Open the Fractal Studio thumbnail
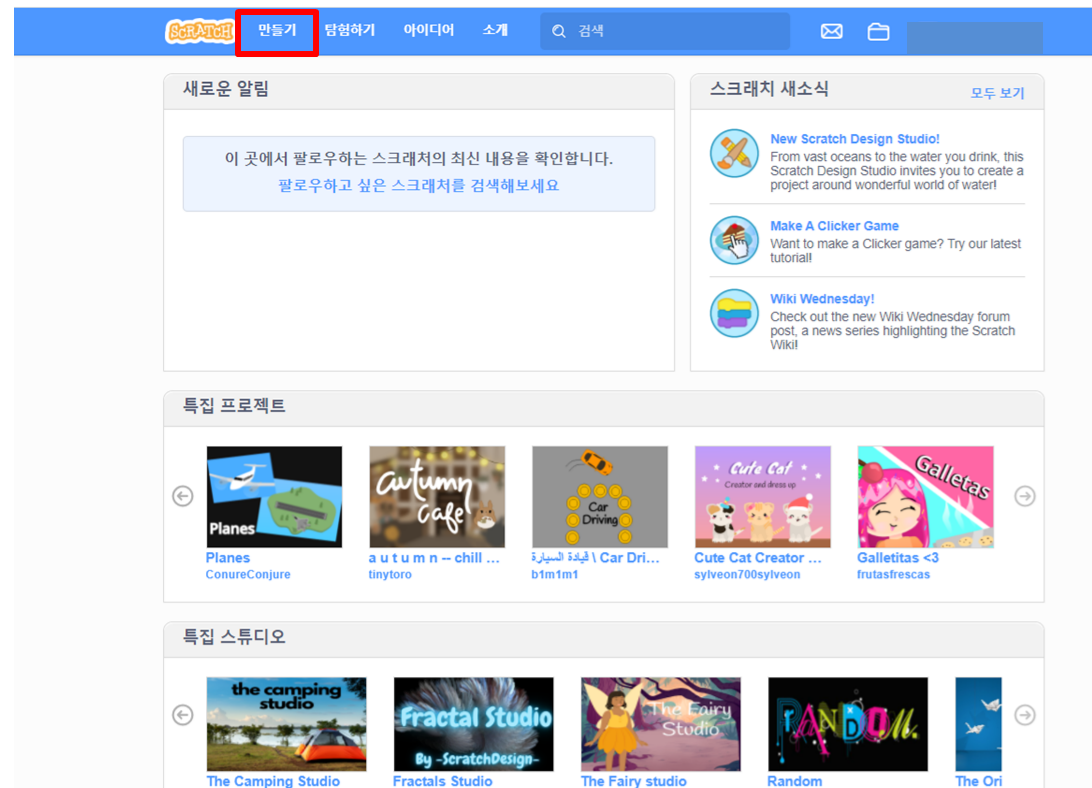Image resolution: width=1092 pixels, height=788 pixels. [x=474, y=724]
